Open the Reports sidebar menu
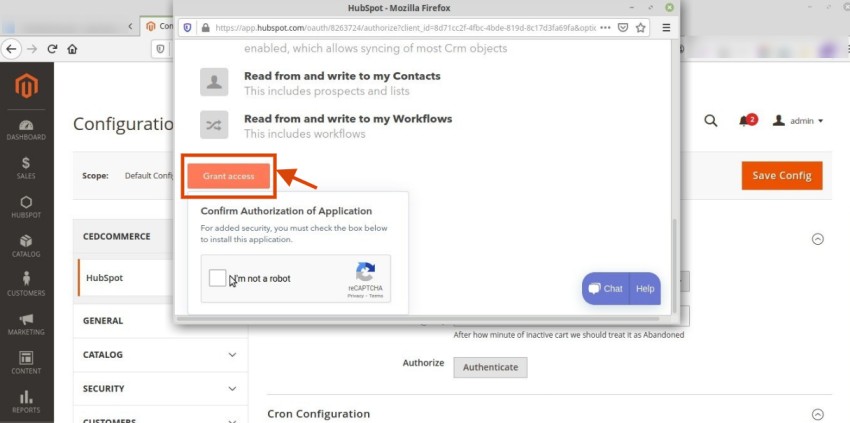Viewport: 850px width, 423px height. click(26, 402)
